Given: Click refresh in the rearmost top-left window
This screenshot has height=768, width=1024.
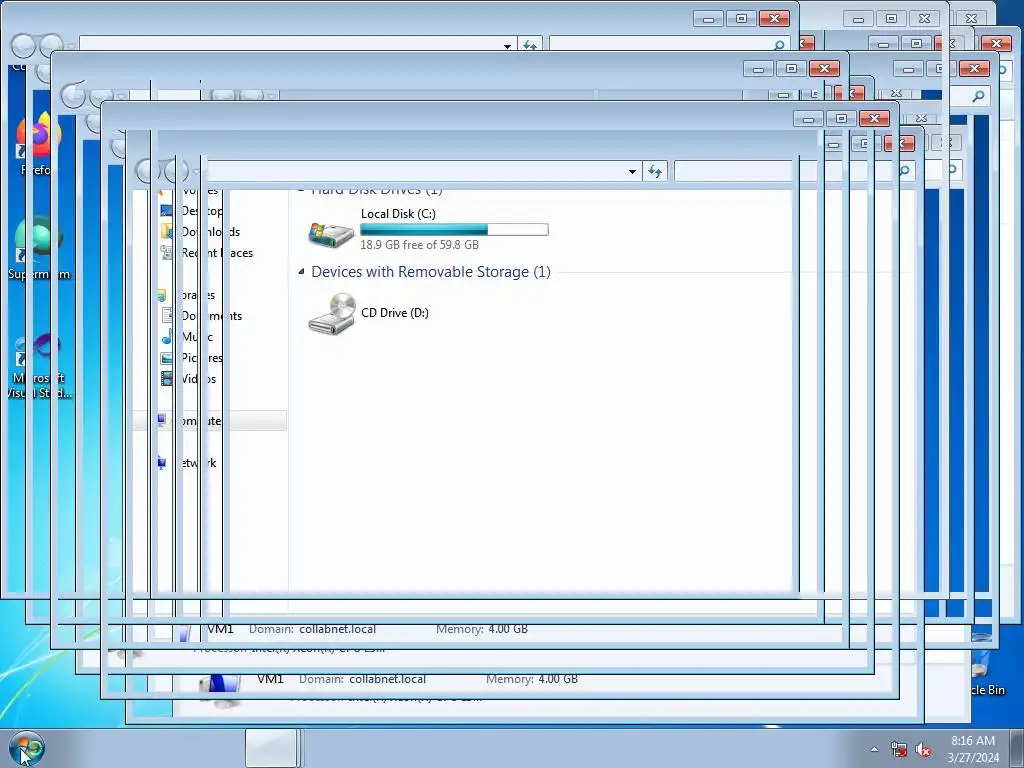Looking at the screenshot, I should point(530,44).
